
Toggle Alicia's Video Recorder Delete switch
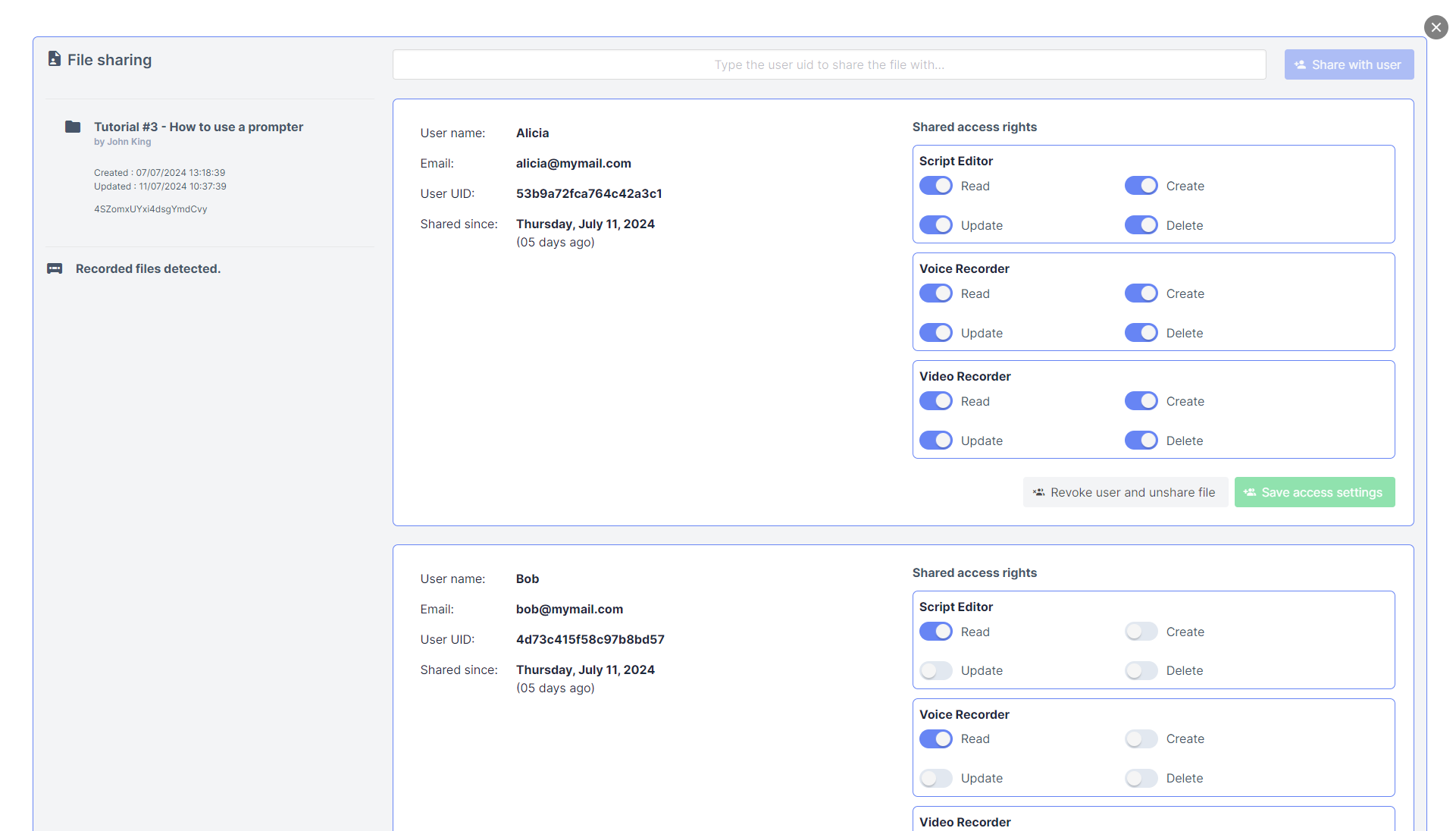(x=1141, y=441)
